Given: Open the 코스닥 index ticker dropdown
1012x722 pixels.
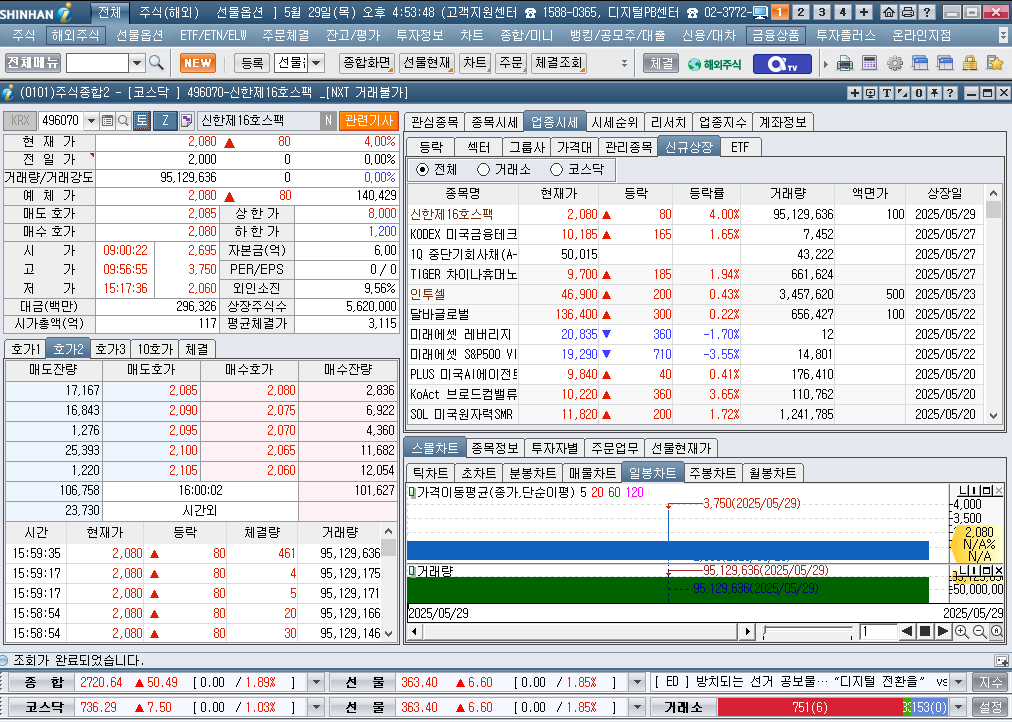Looking at the screenshot, I should pyautogui.click(x=316, y=707).
